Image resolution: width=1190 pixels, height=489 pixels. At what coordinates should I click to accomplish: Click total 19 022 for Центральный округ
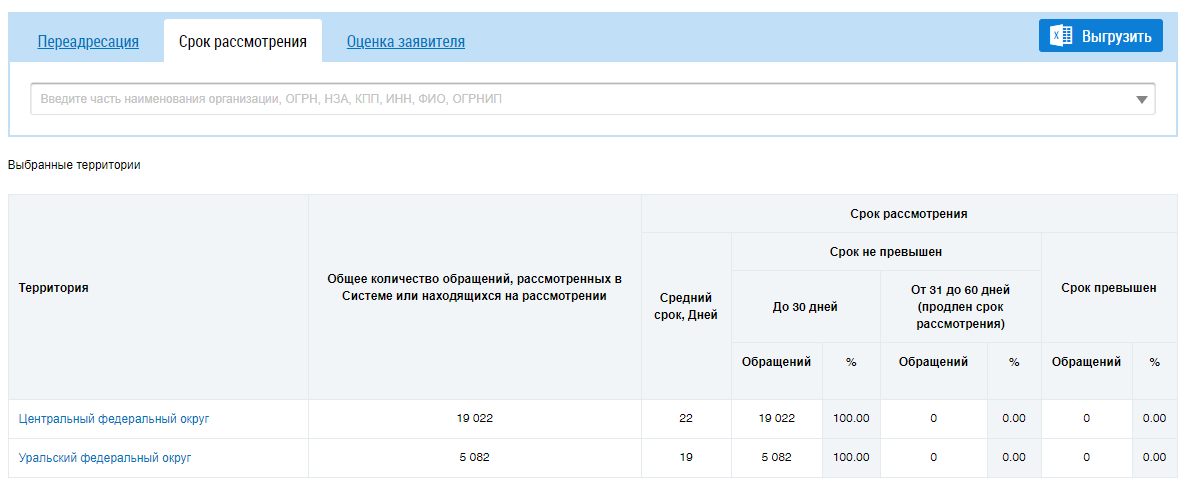(475, 419)
